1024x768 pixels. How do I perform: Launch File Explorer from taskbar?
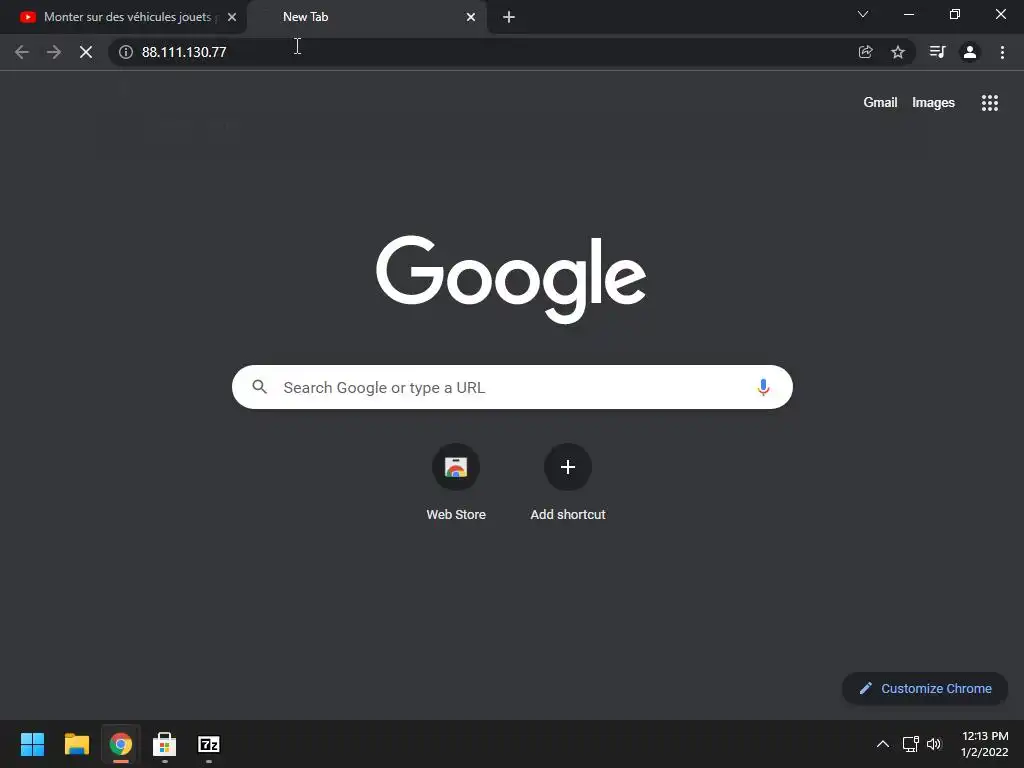[76, 744]
